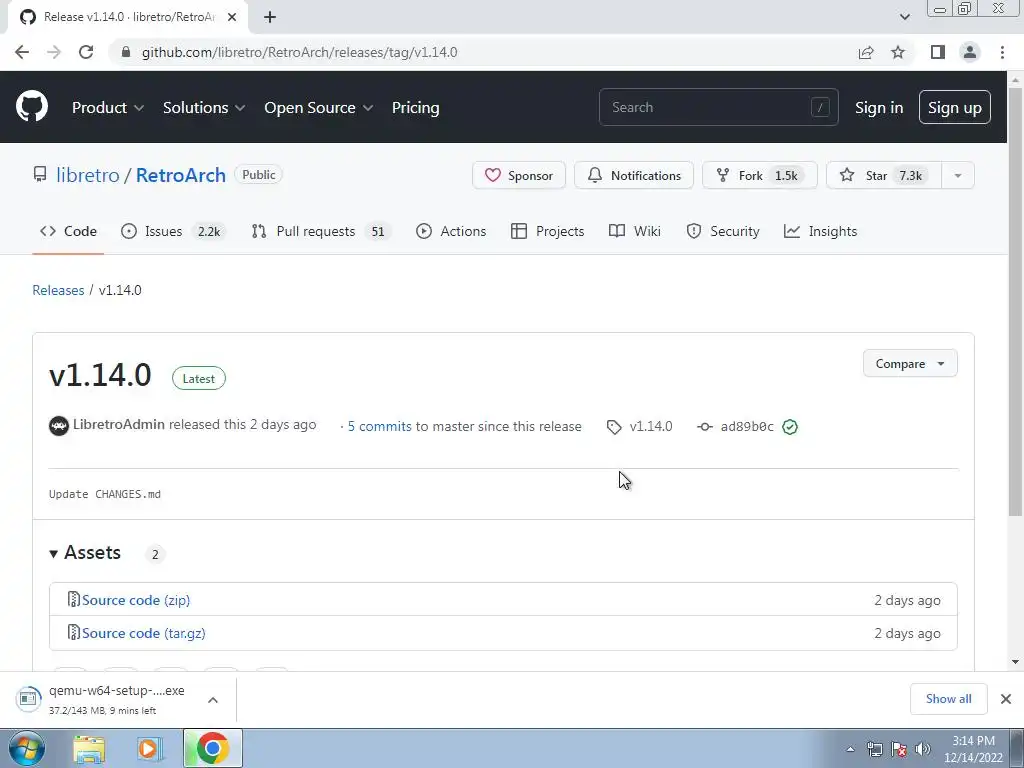Download Source code (tar.gz)
The image size is (1024, 768).
pos(144,633)
